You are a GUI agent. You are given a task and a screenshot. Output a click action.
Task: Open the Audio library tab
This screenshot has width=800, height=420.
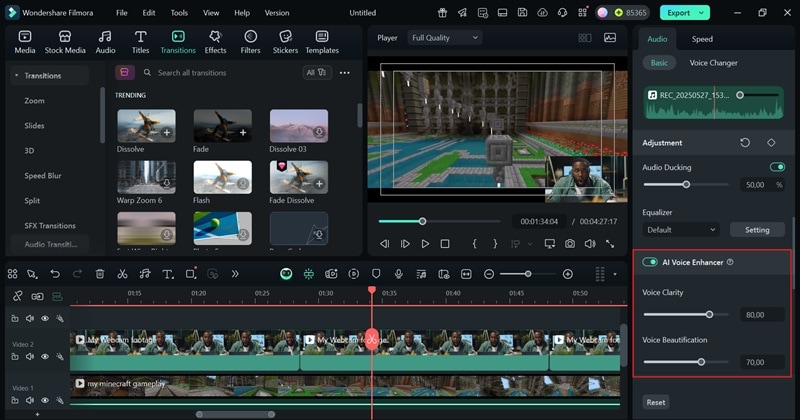click(105, 42)
